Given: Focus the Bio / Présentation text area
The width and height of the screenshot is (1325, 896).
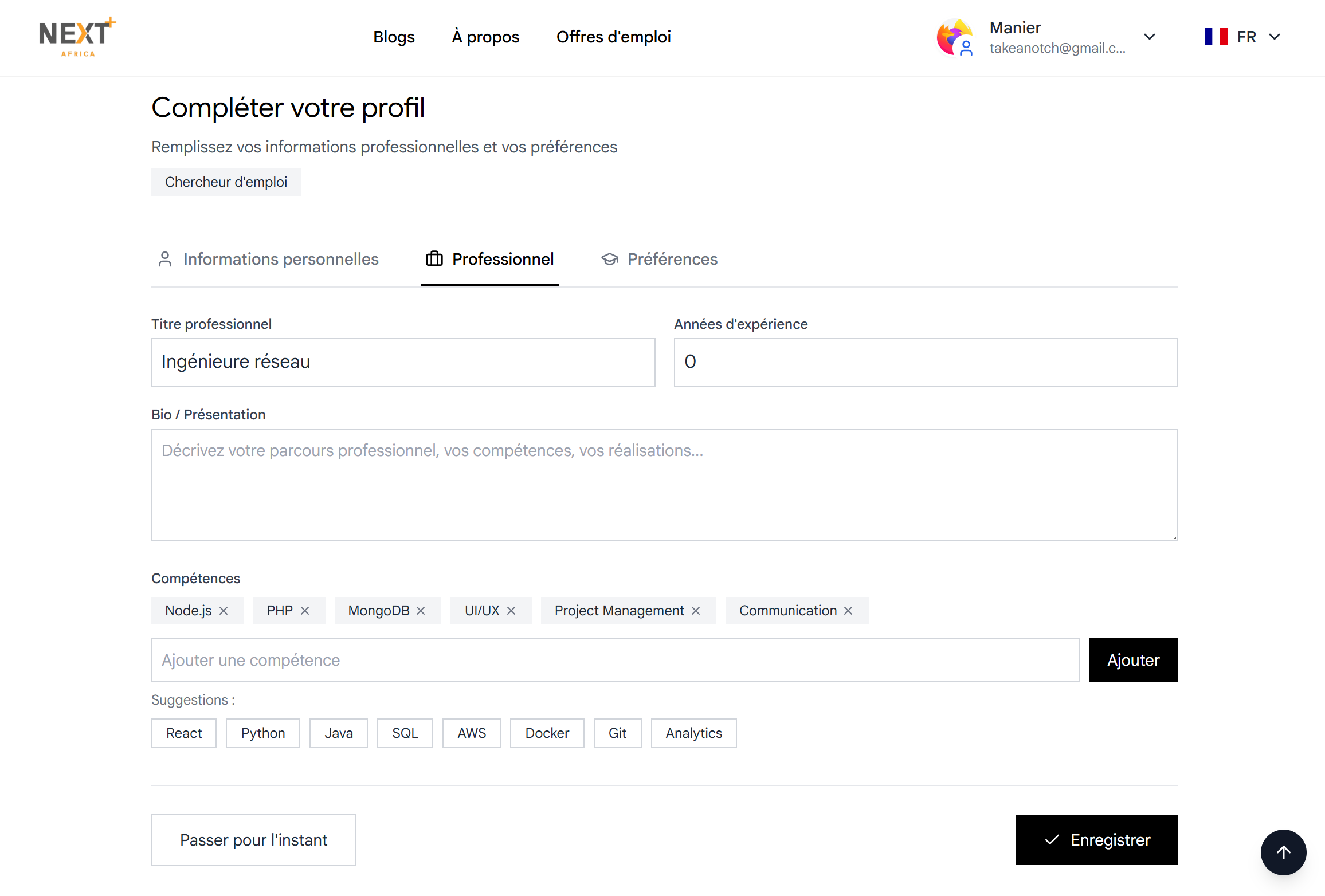Looking at the screenshot, I should [x=664, y=485].
